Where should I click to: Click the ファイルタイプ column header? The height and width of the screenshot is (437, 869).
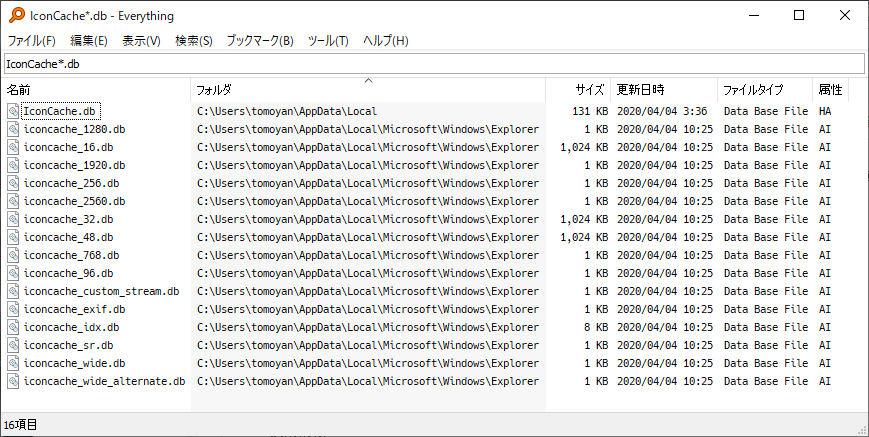point(765,90)
